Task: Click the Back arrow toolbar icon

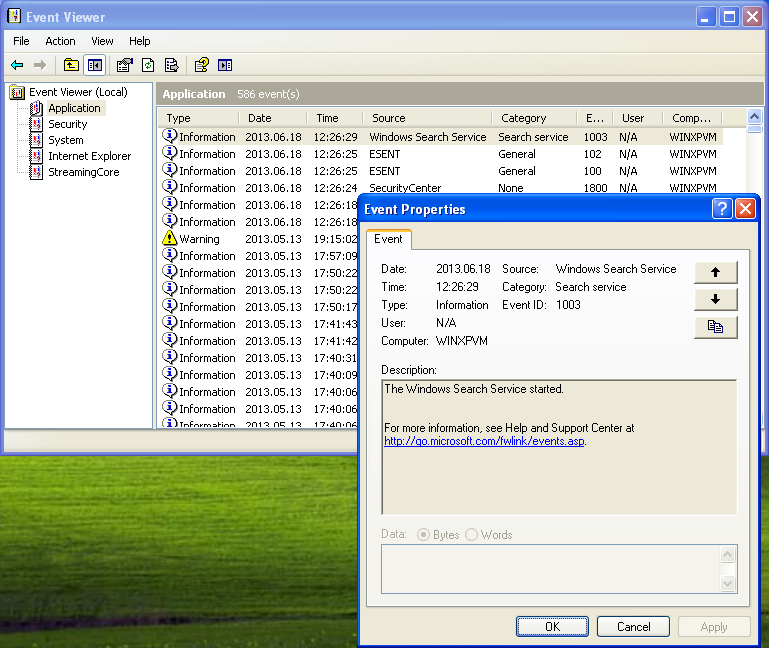Action: [17, 65]
